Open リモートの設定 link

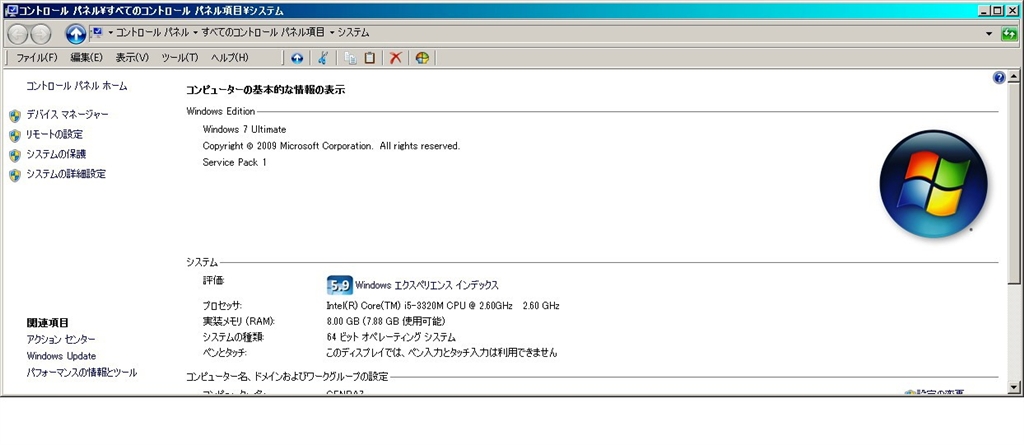pyautogui.click(x=55, y=135)
